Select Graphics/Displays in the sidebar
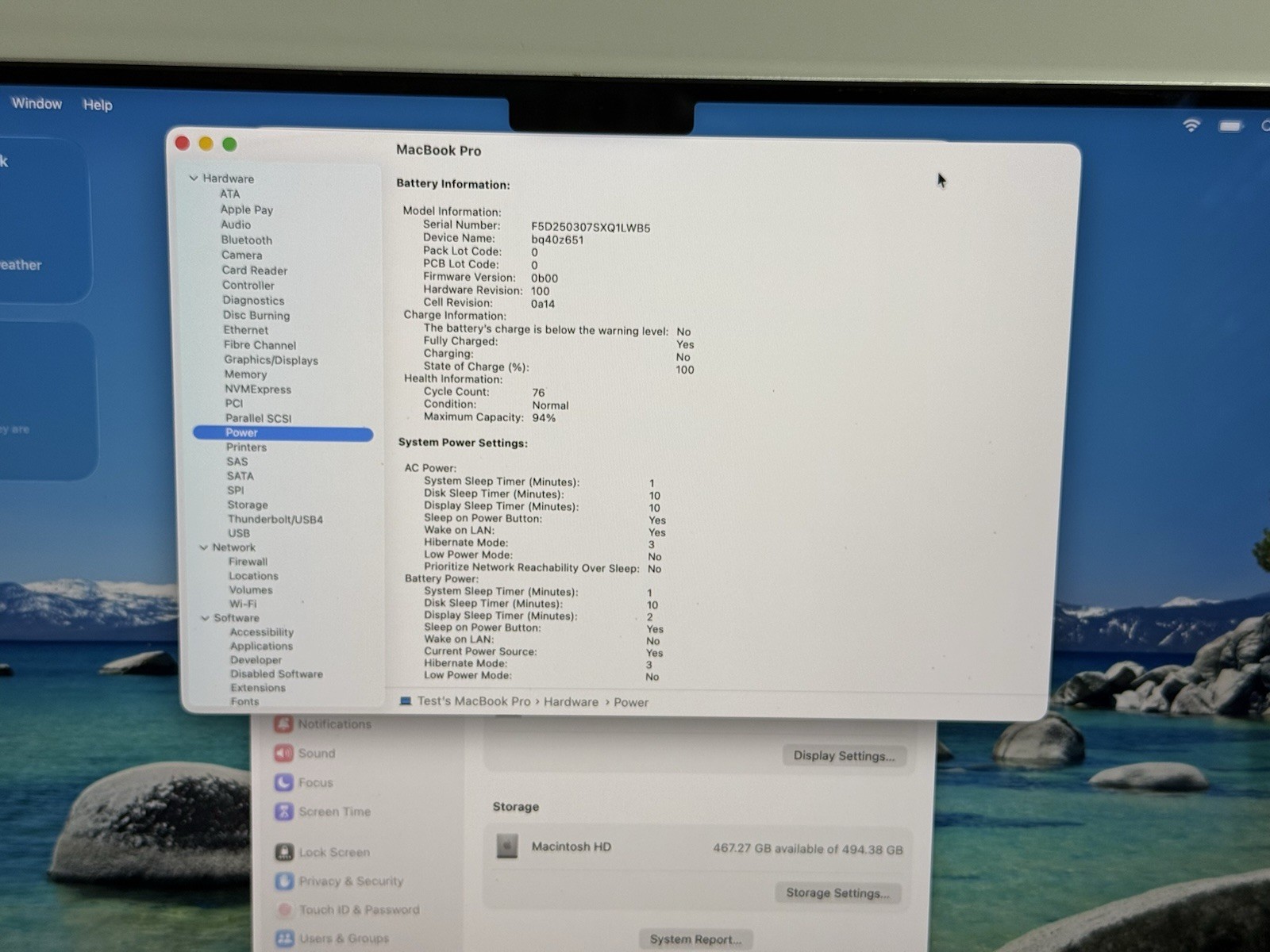The height and width of the screenshot is (952, 1270). point(271,360)
